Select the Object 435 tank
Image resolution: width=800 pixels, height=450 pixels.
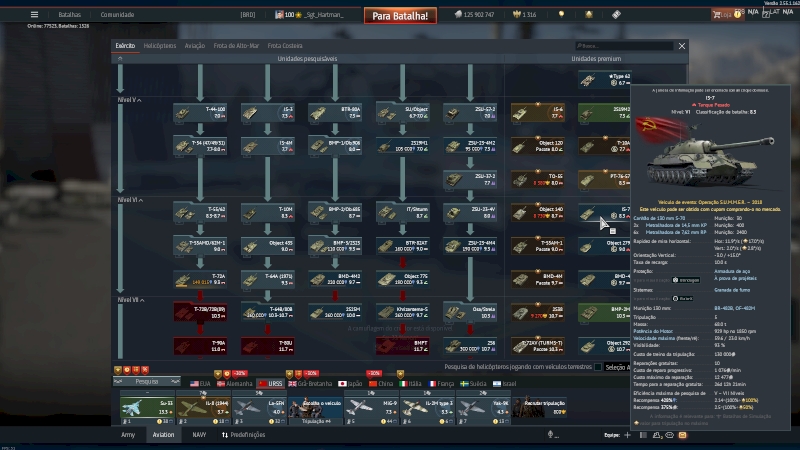[268, 246]
